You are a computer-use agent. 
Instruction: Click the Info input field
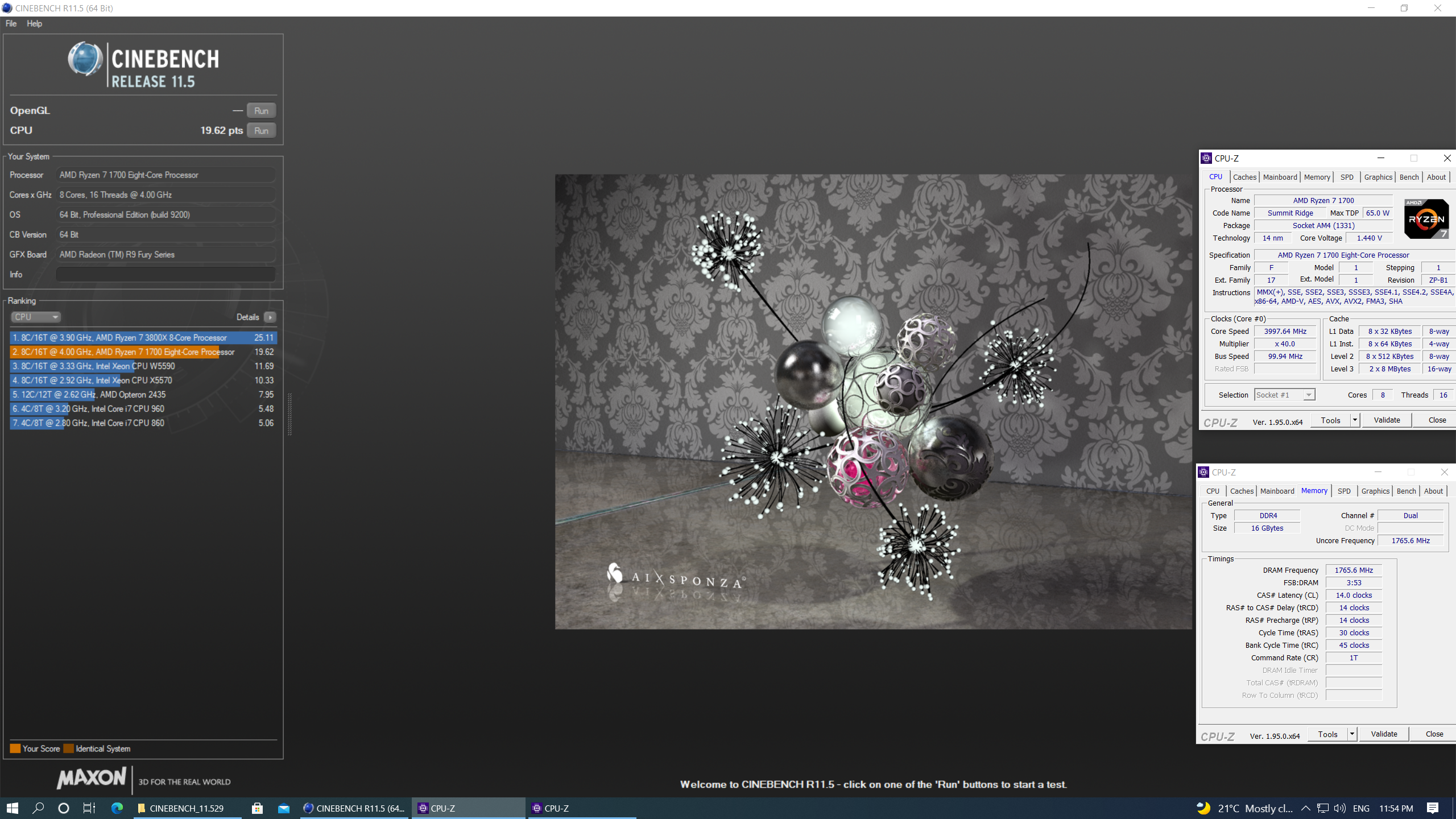pos(166,274)
